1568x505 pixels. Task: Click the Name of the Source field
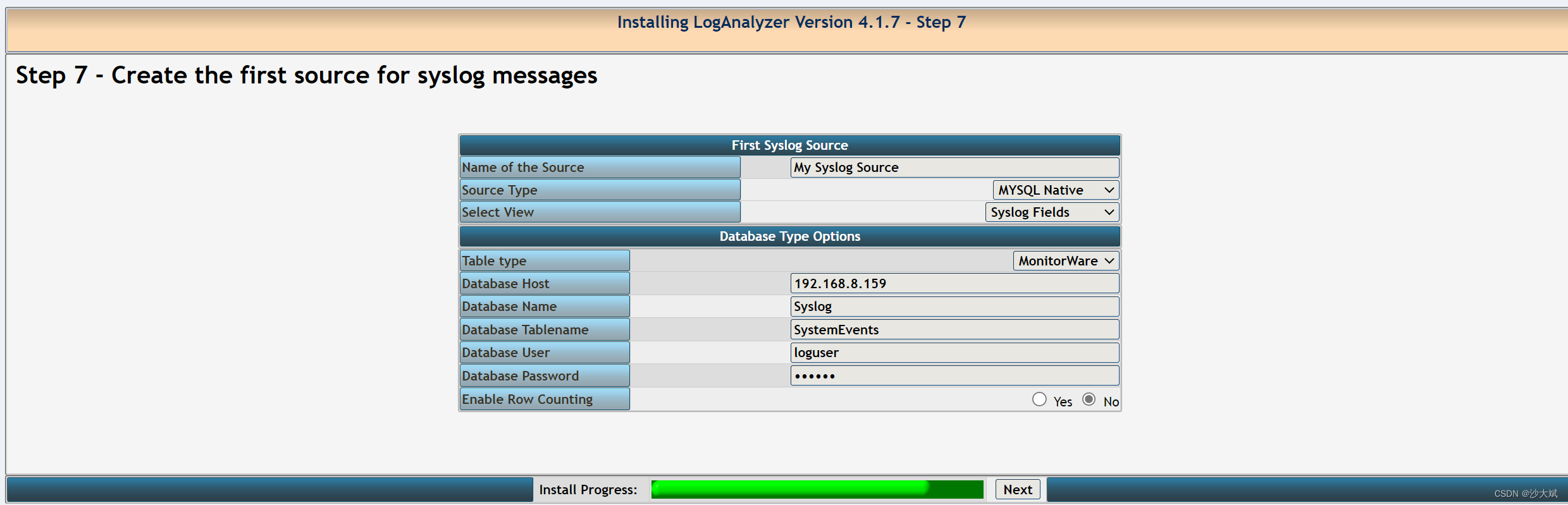click(954, 167)
